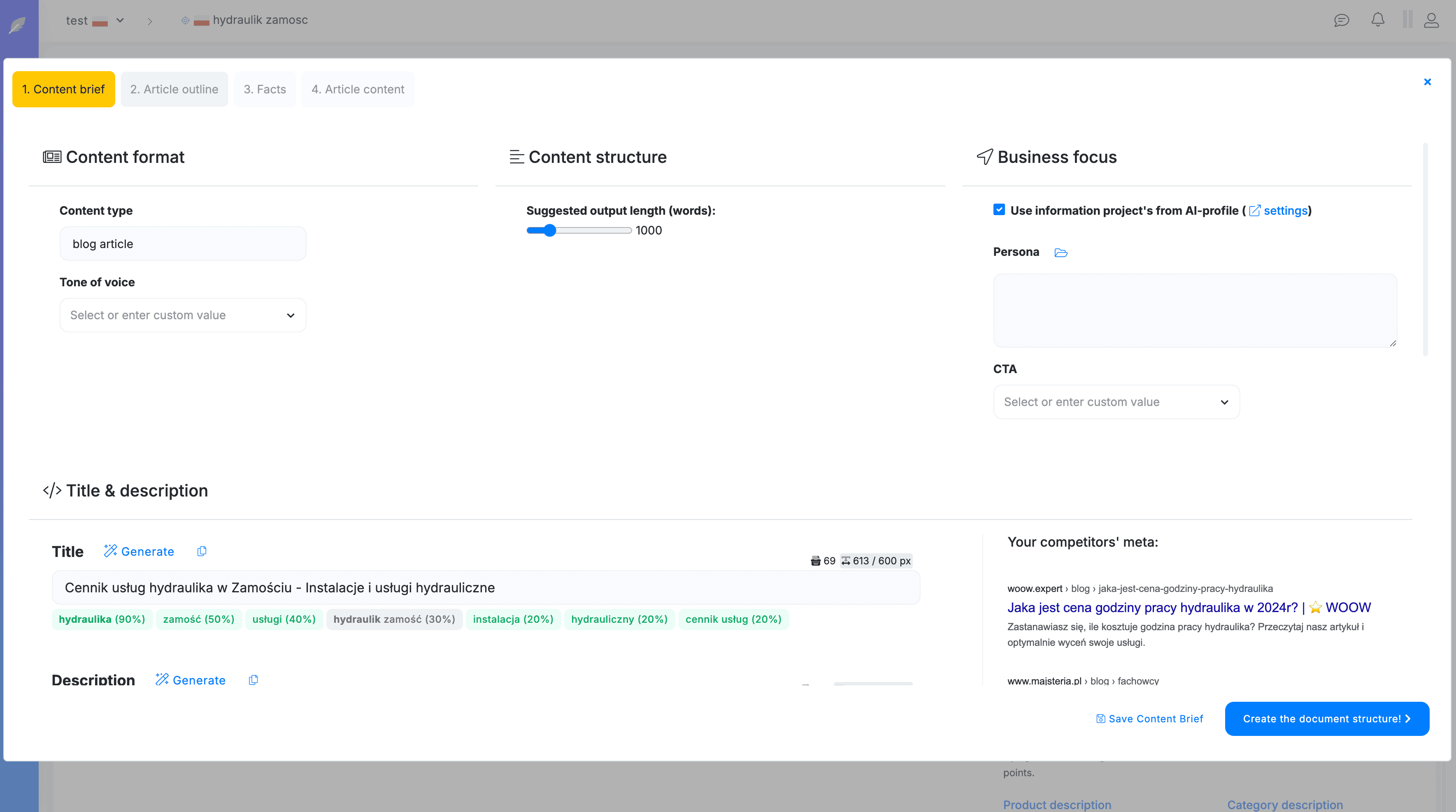Image resolution: width=1456 pixels, height=812 pixels.
Task: Switch to 4. Article content tab
Action: coord(358,89)
